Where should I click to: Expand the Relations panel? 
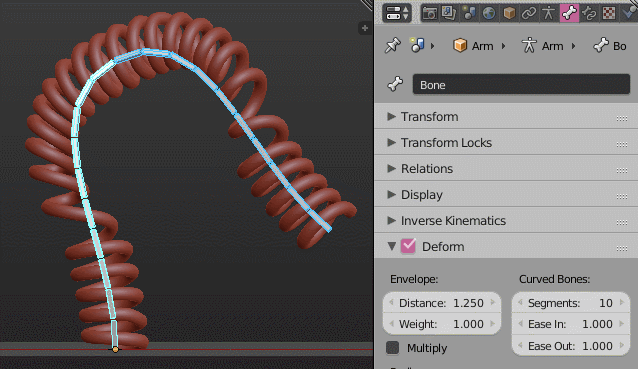(391, 168)
